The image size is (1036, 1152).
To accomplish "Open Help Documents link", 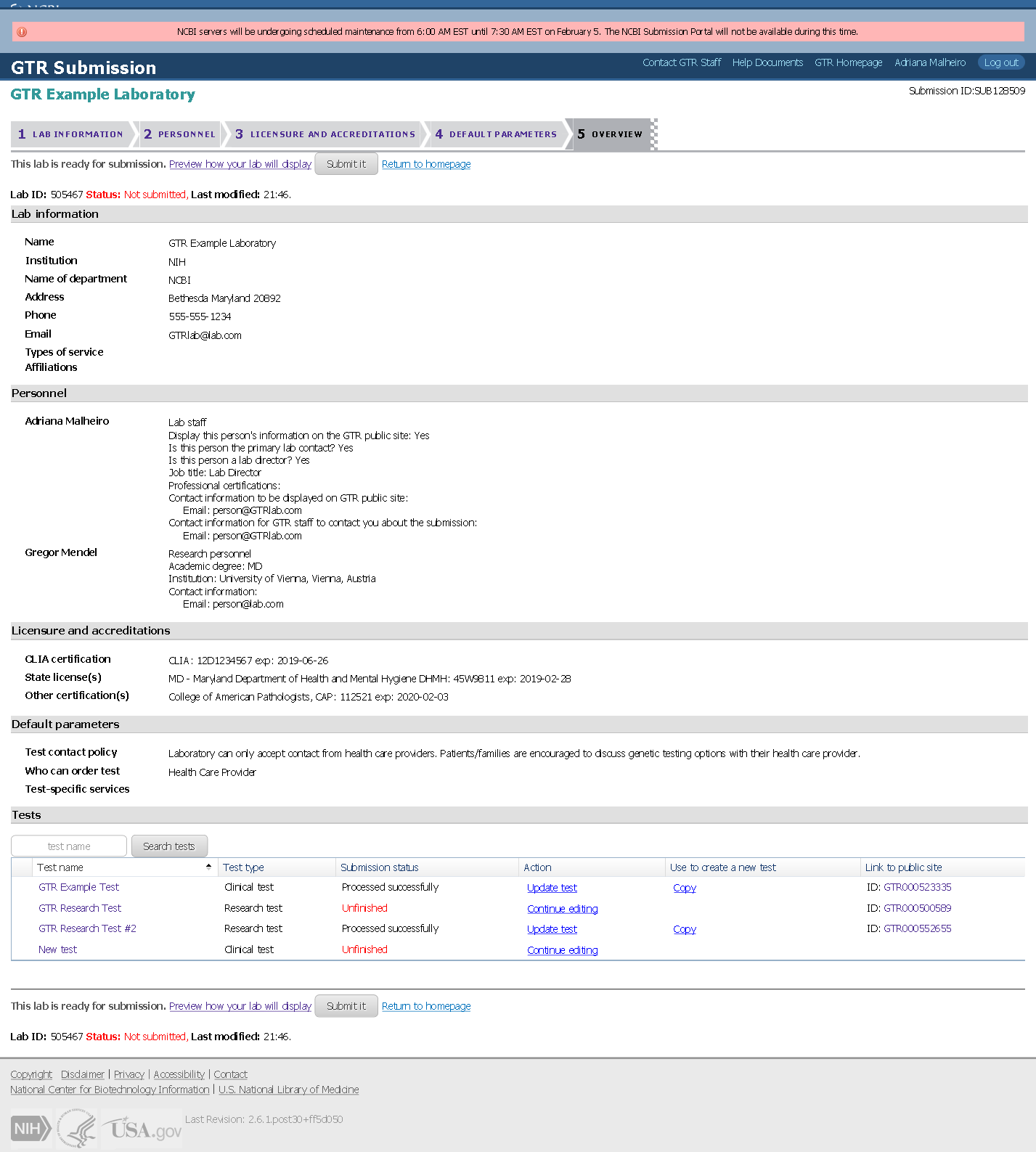I will click(x=767, y=62).
